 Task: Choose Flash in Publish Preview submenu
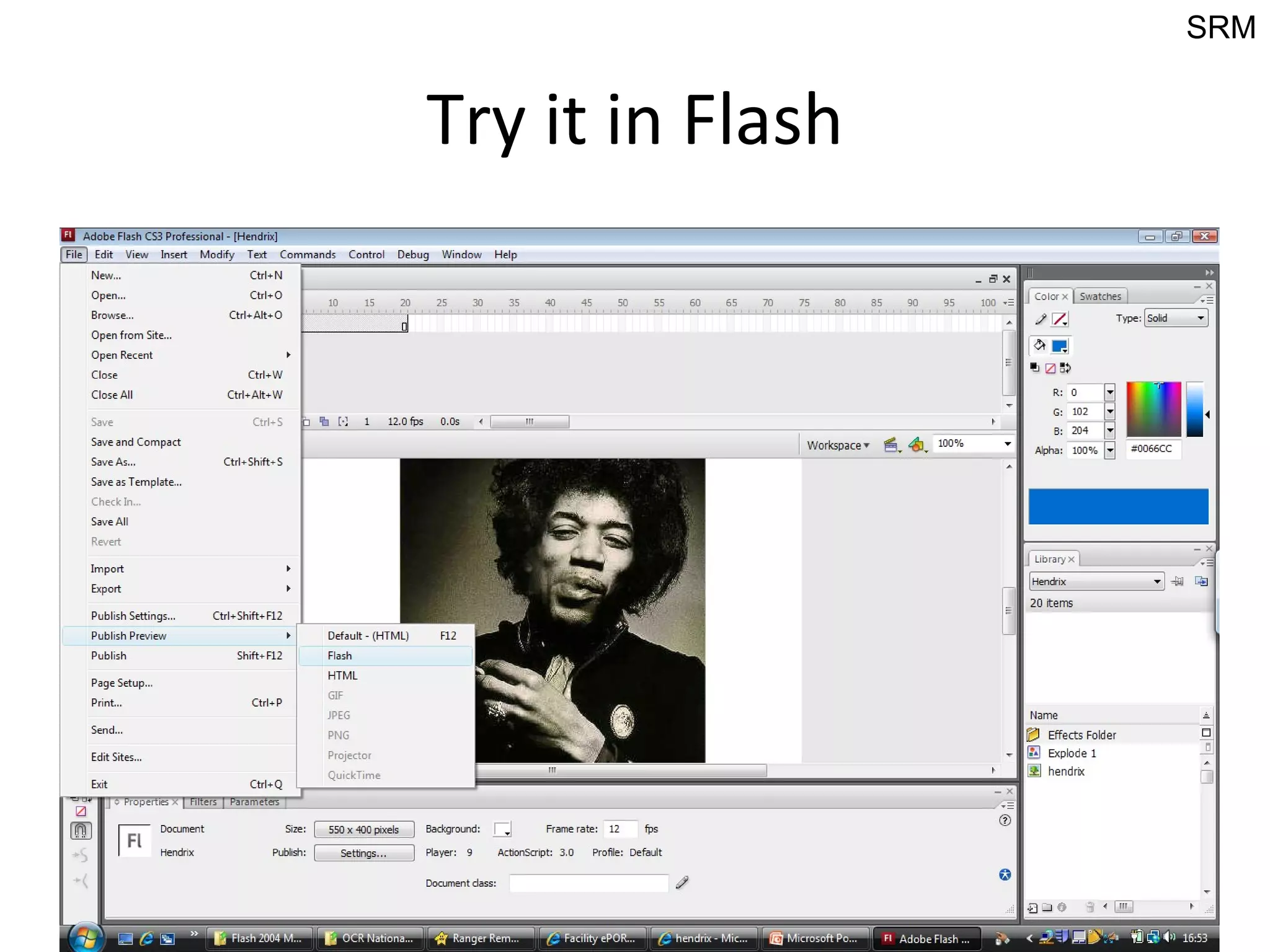click(386, 656)
